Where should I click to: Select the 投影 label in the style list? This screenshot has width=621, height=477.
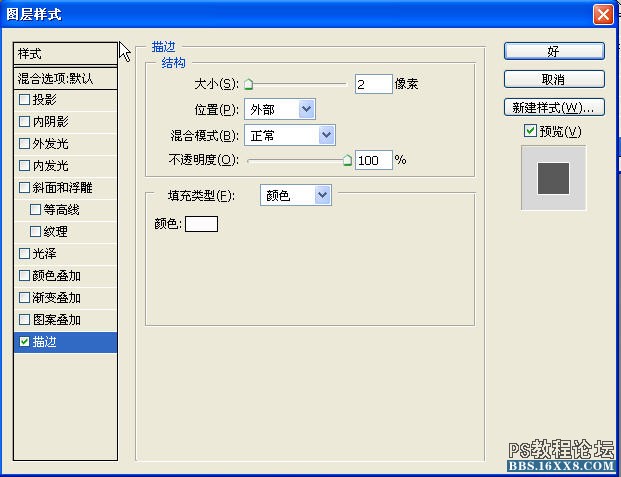tap(44, 99)
